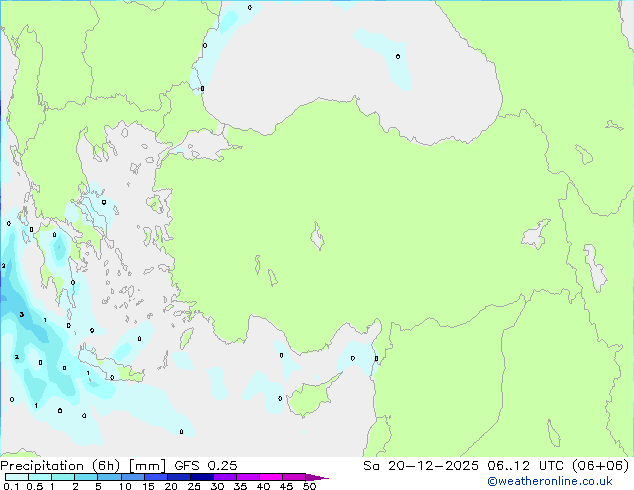Click the 25–30 mm navy legend swatch
The image size is (634, 490).
click(x=201, y=477)
